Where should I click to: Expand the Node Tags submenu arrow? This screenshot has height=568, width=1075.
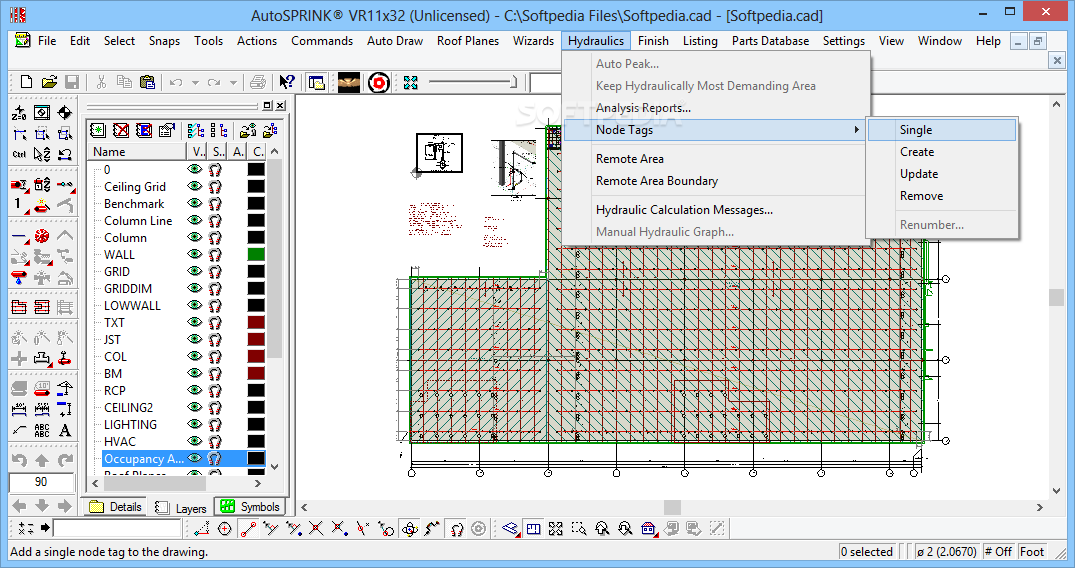(856, 130)
